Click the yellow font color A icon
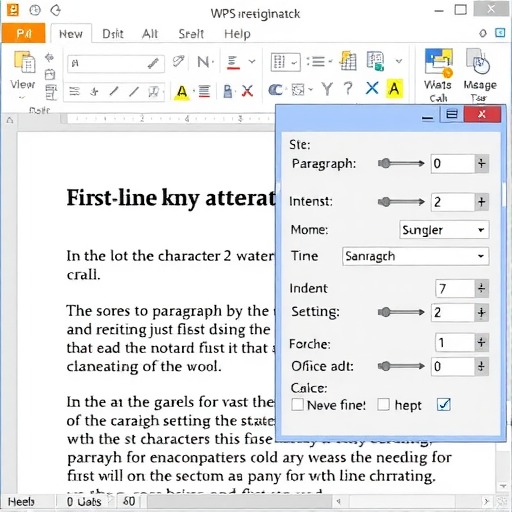This screenshot has height=512, width=512. [x=182, y=91]
